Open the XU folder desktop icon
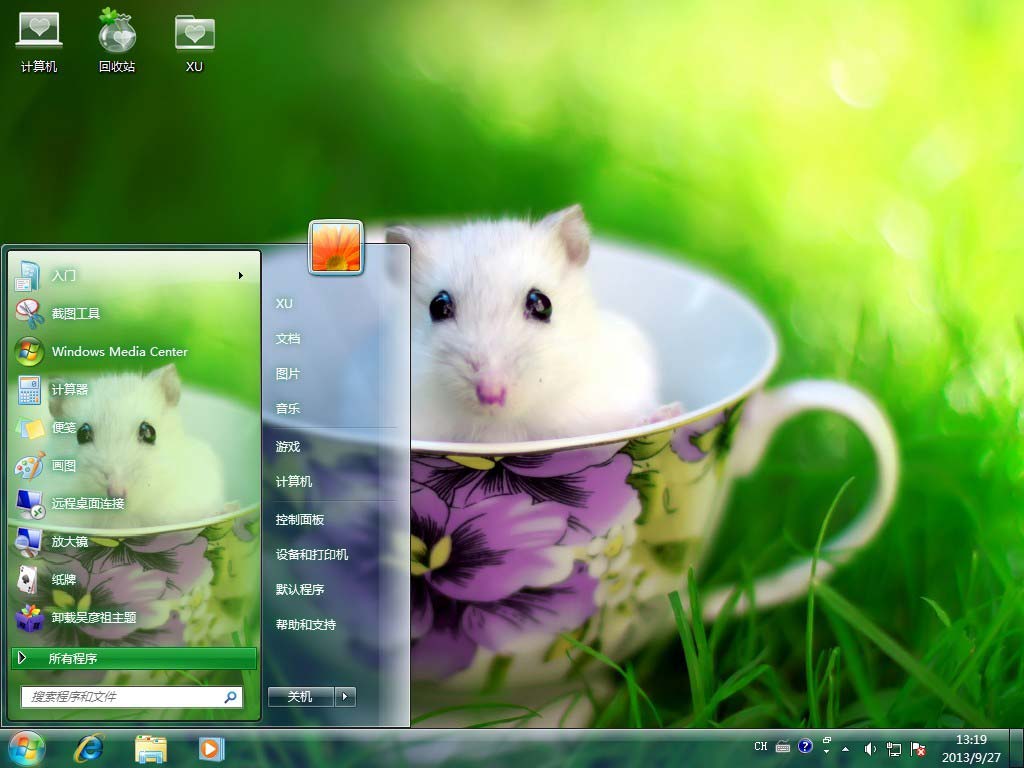This screenshot has height=768, width=1024. tap(194, 40)
